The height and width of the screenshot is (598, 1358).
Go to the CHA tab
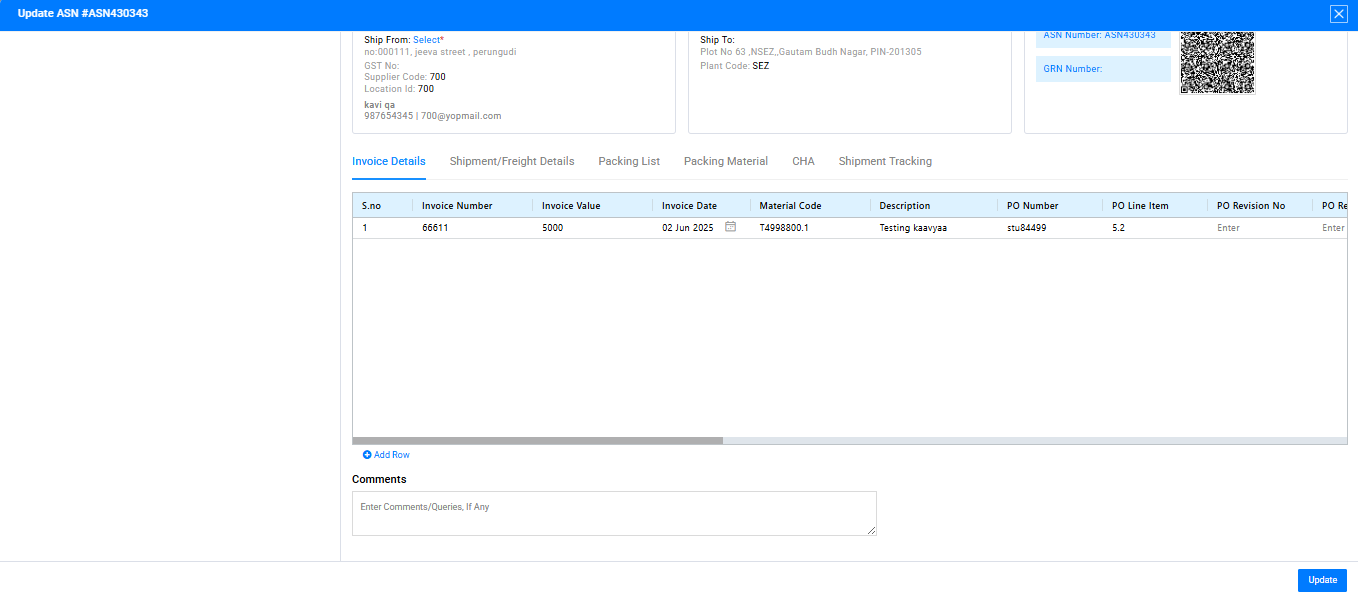pos(803,161)
